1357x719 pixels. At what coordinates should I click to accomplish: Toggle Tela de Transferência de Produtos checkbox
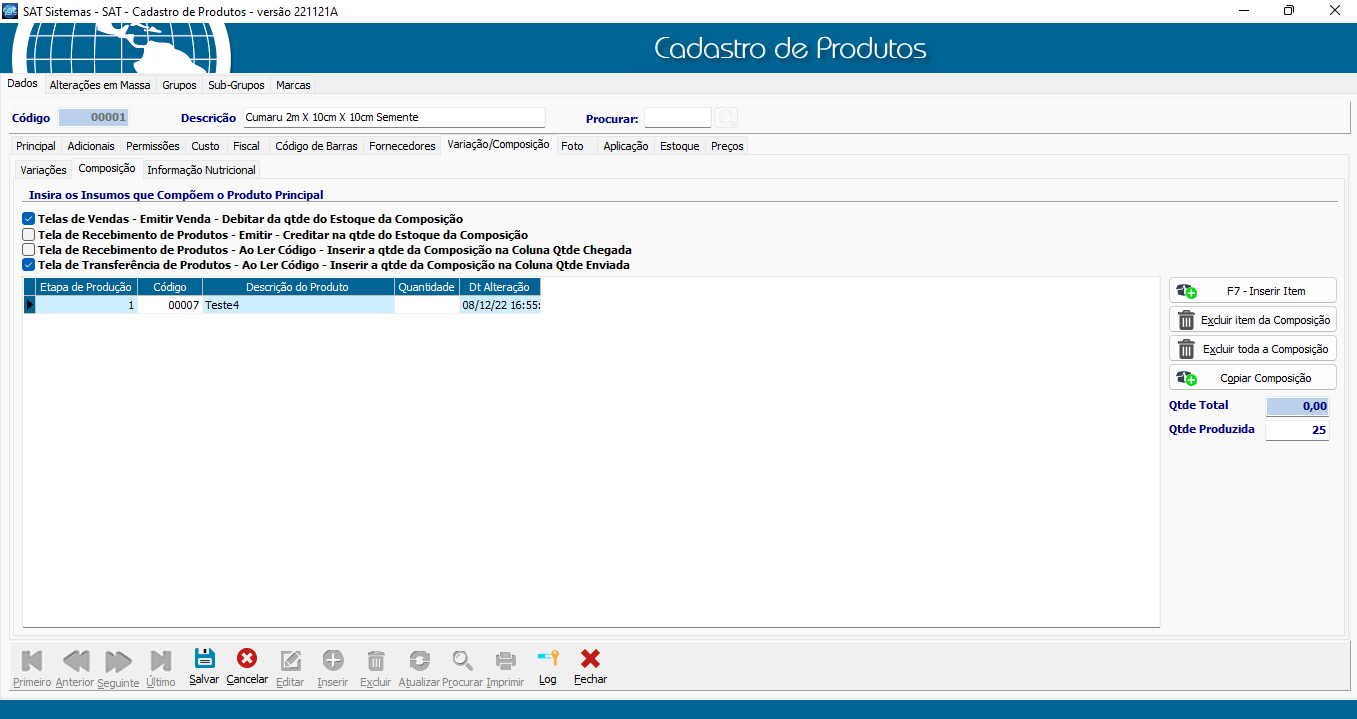(29, 265)
